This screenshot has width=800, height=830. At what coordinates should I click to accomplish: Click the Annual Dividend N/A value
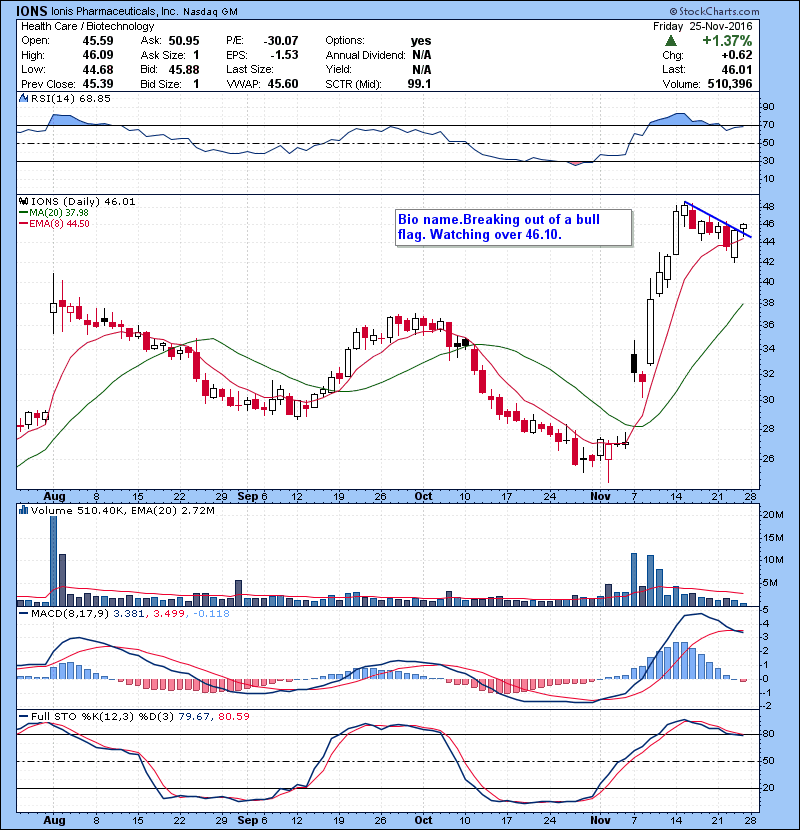point(421,55)
